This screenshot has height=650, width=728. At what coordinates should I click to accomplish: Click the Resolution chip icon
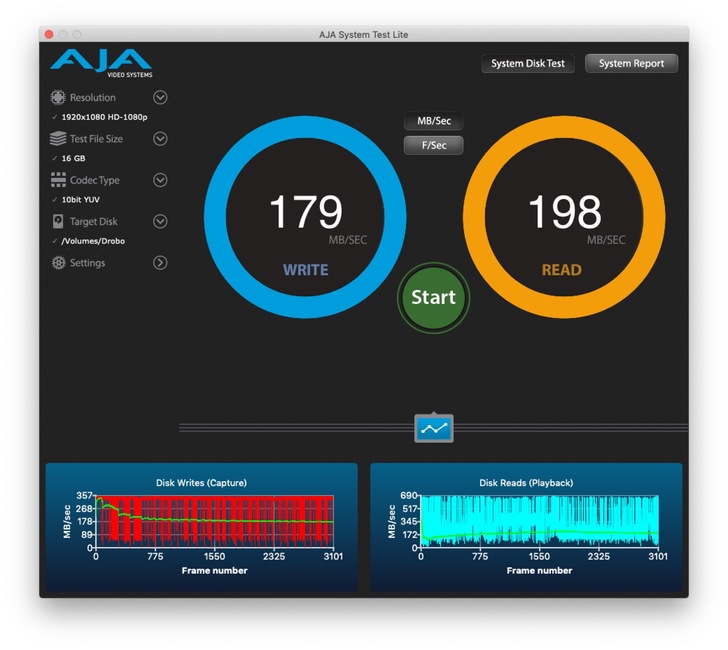tap(58, 98)
